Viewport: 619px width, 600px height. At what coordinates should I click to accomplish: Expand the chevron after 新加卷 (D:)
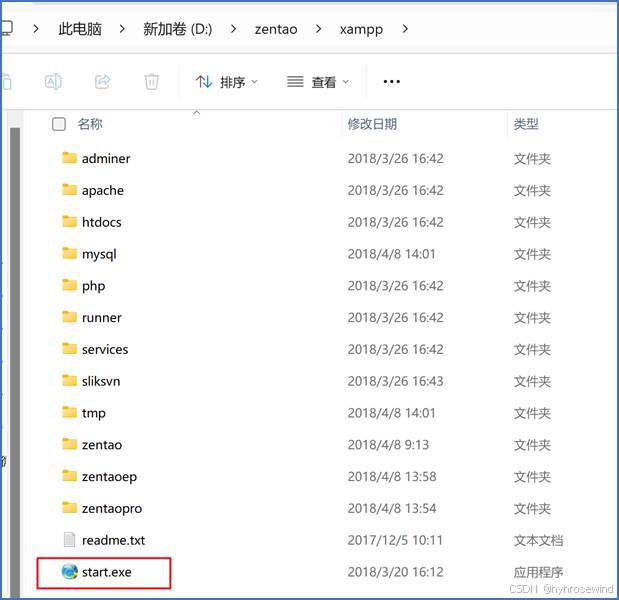click(x=234, y=29)
